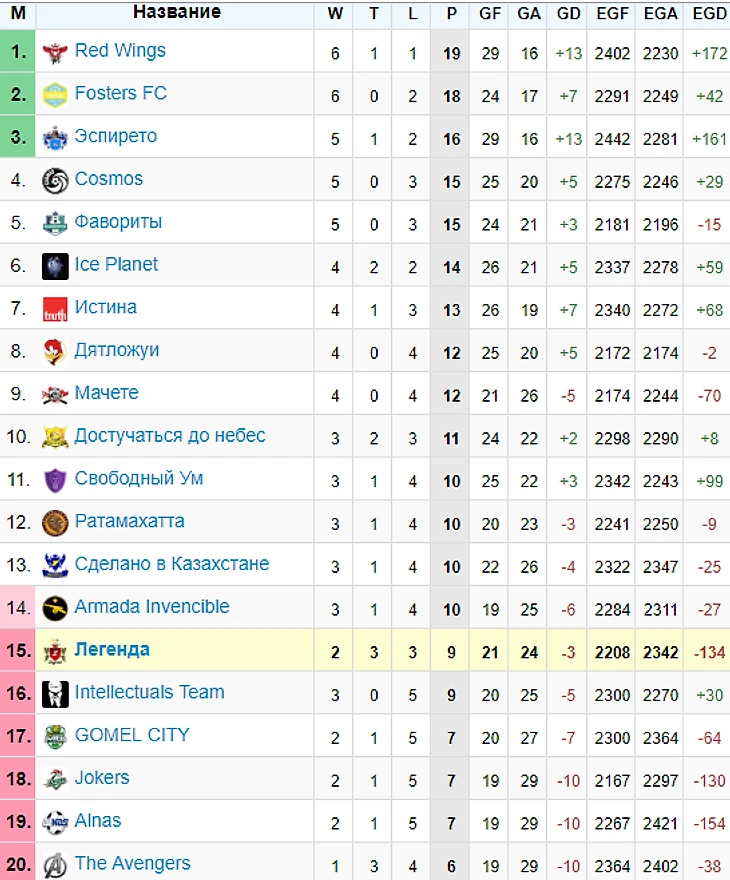Click The Avengers logo icon
Screen dimensions: 730x880
[54, 865]
